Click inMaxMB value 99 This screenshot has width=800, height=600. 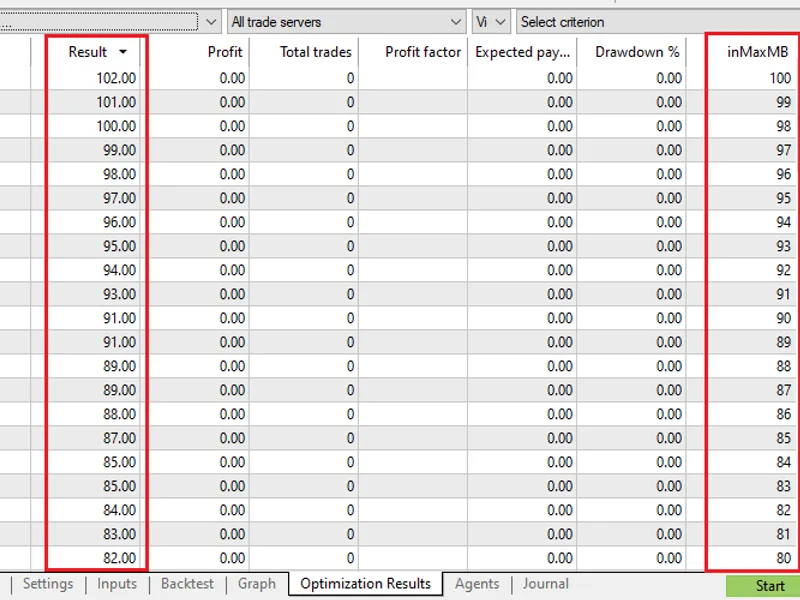click(x=784, y=102)
